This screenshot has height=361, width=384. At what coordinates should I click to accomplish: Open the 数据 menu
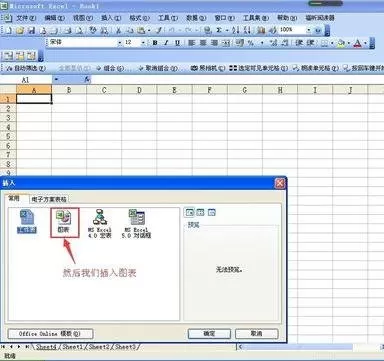pos(196,18)
